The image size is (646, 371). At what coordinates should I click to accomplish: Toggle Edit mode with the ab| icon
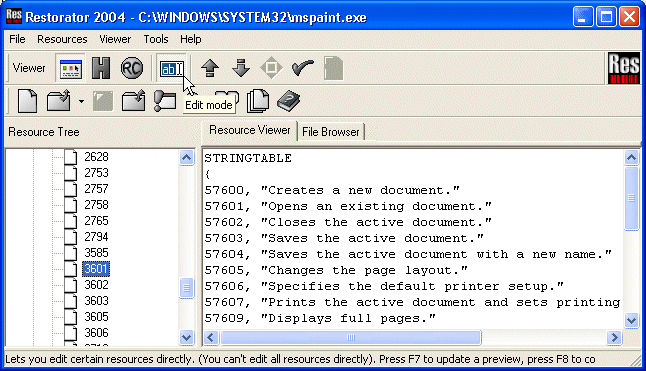click(x=171, y=68)
